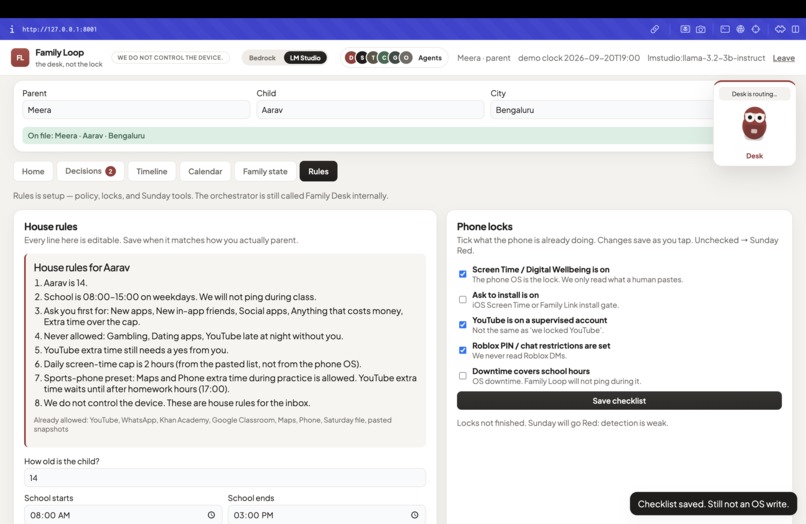Click the Desk owl mascot avatar

[x=754, y=123]
